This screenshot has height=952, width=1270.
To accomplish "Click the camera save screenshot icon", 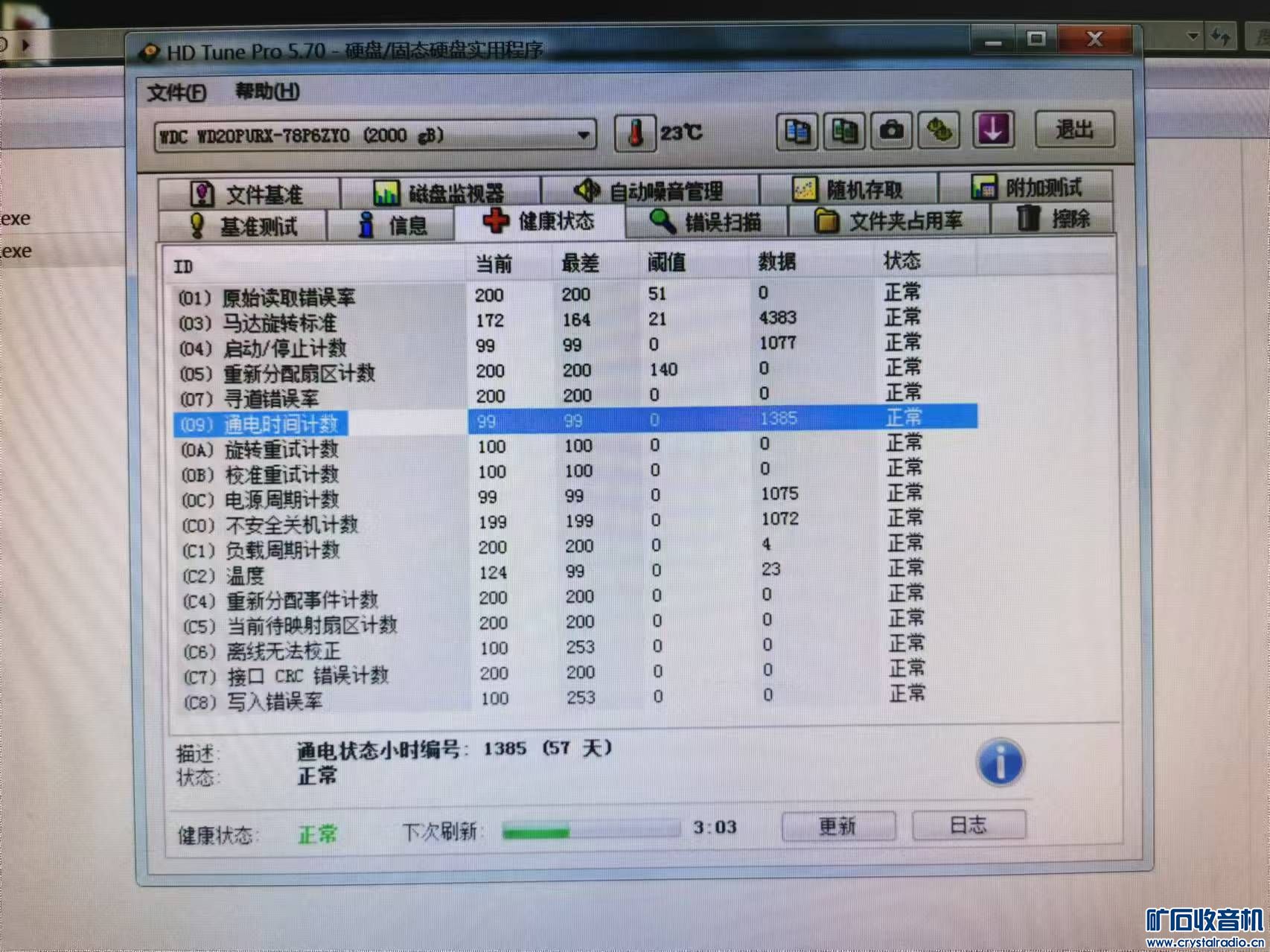I will coord(891,131).
